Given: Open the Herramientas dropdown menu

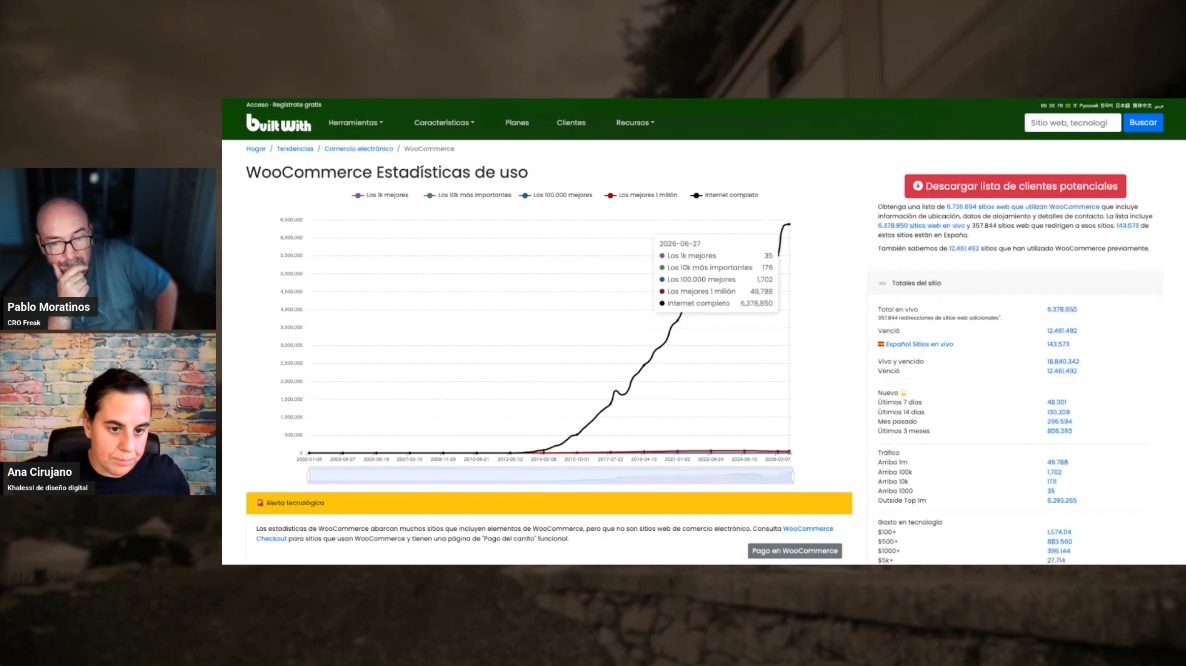Looking at the screenshot, I should 355,122.
